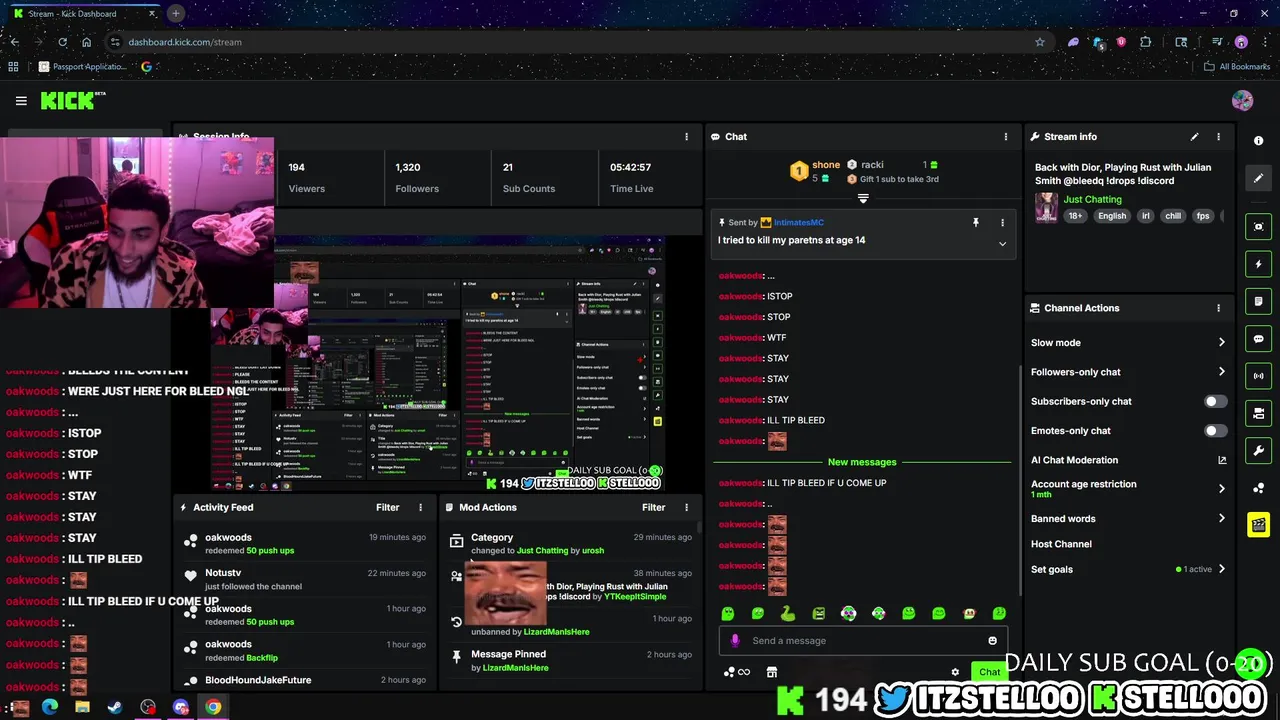Open the All Bookmarks folder

tap(1237, 67)
